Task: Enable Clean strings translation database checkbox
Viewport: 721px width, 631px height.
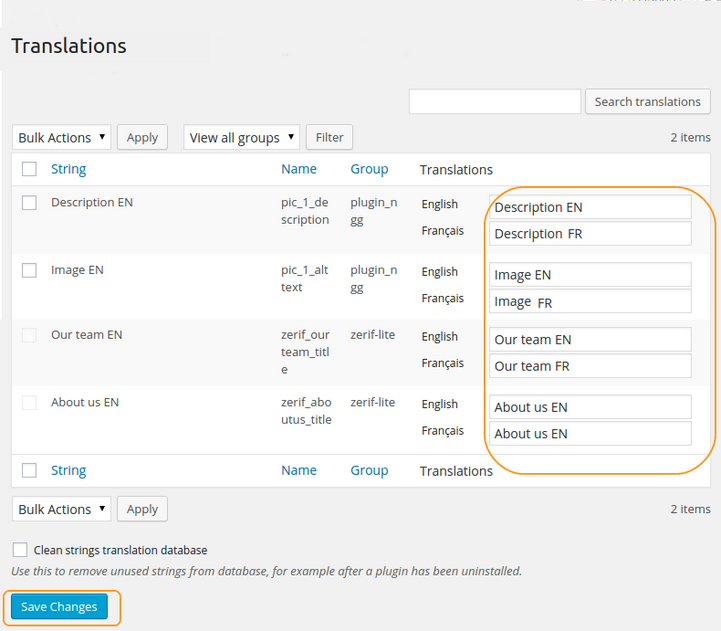Action: click(x=20, y=550)
